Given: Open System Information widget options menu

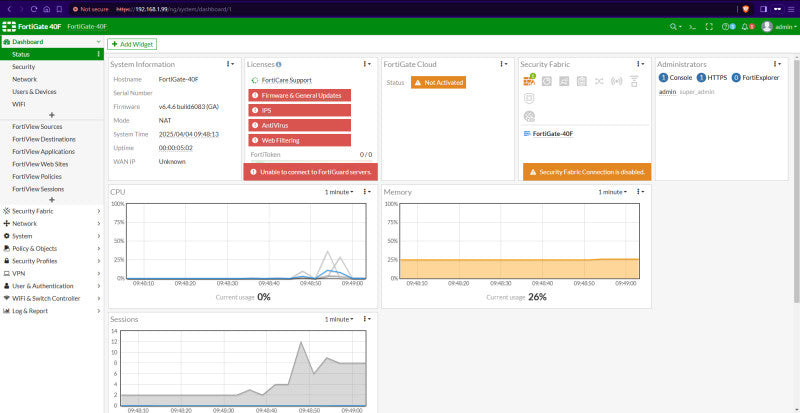Looking at the screenshot, I should click(x=230, y=64).
